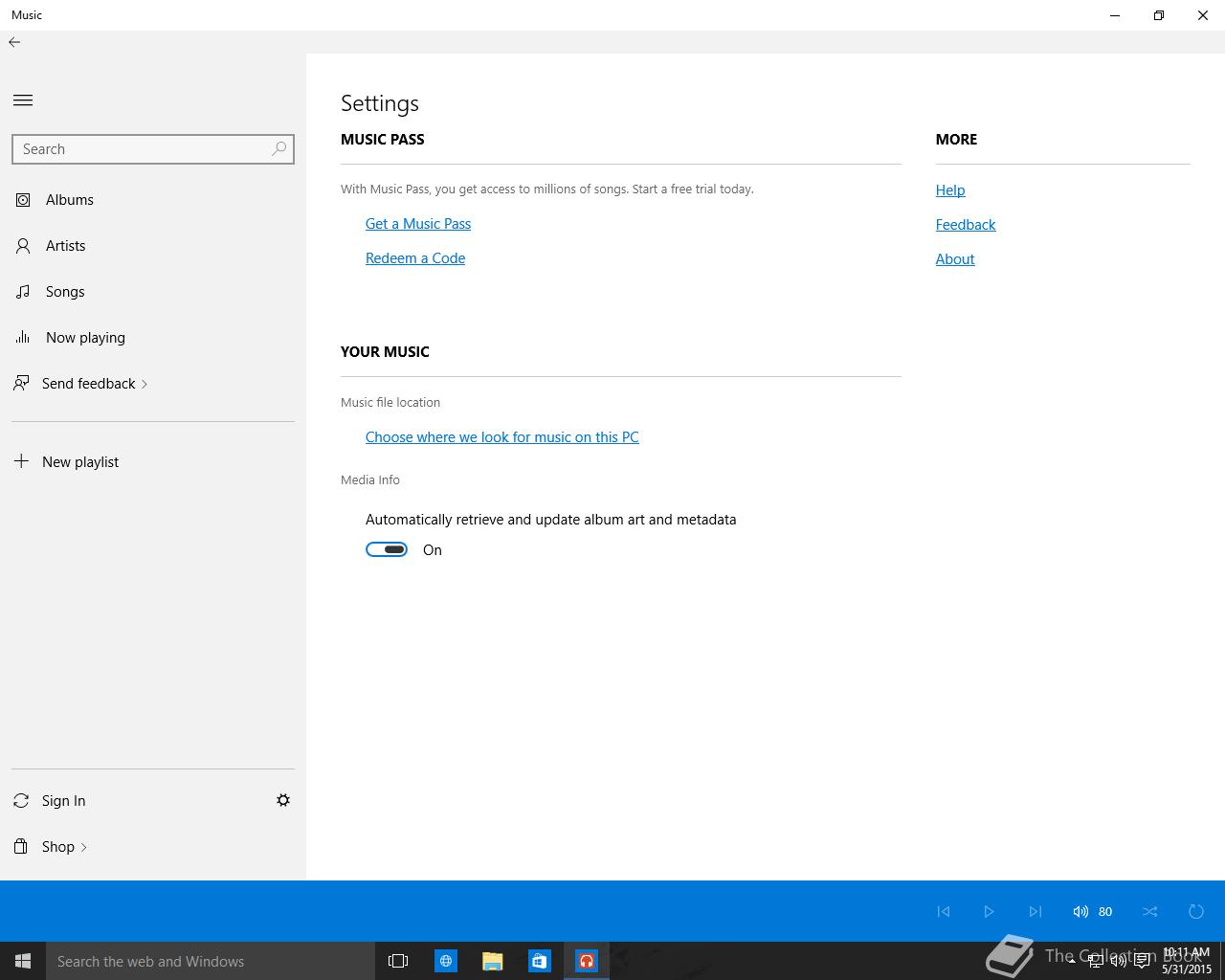This screenshot has height=980, width=1225.
Task: Open the hamburger navigation menu
Action: pyautogui.click(x=23, y=100)
